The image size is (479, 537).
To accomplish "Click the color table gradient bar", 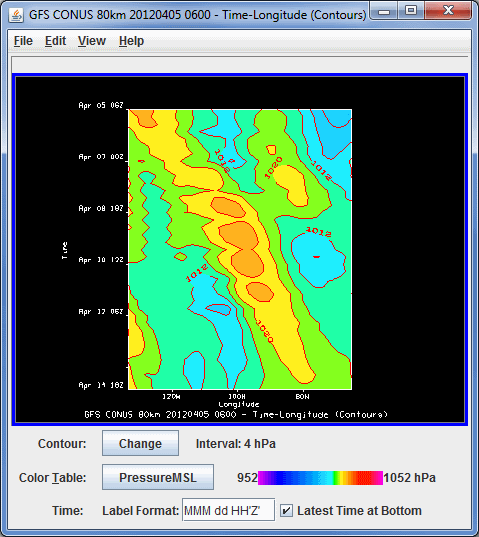I will pos(320,478).
